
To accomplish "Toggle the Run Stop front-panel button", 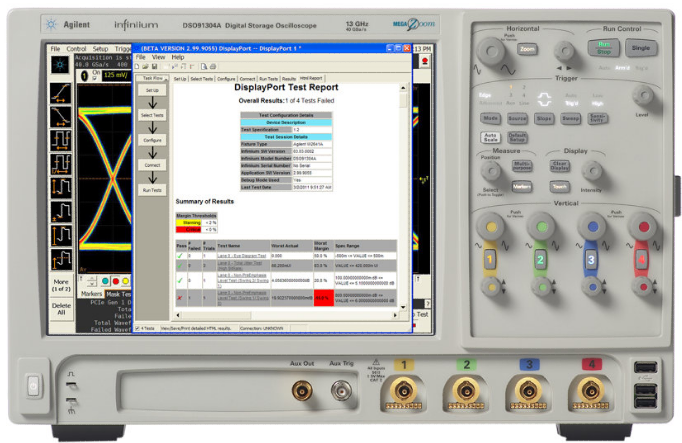I will (x=604, y=48).
